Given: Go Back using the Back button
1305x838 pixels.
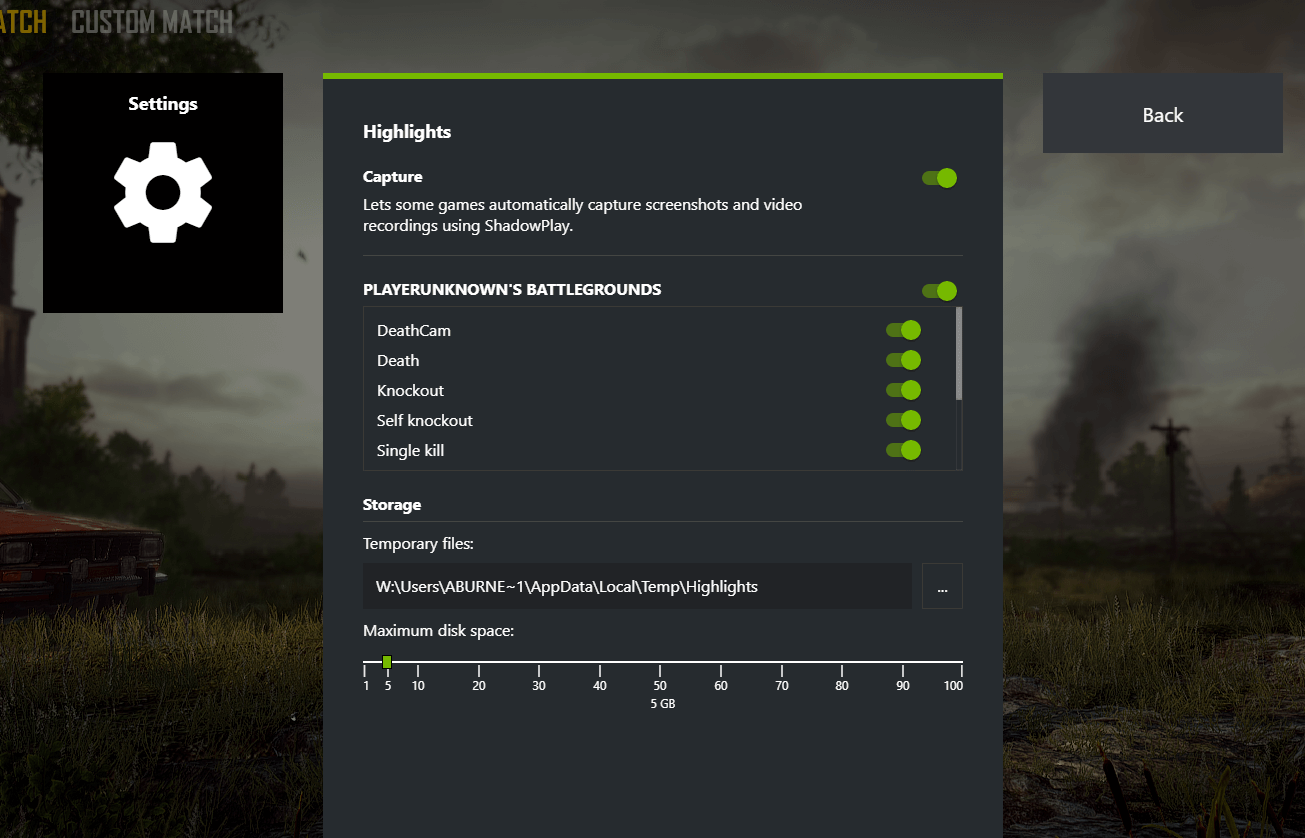Looking at the screenshot, I should point(1162,114).
